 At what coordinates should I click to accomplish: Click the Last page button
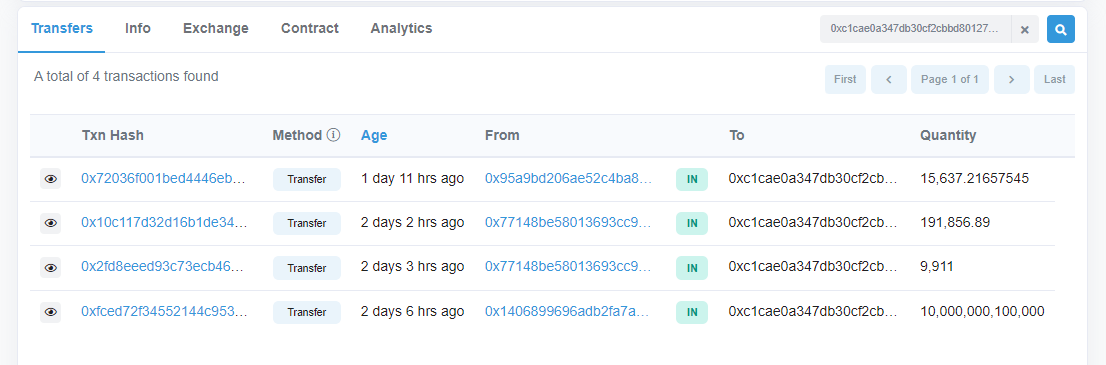[x=1055, y=80]
